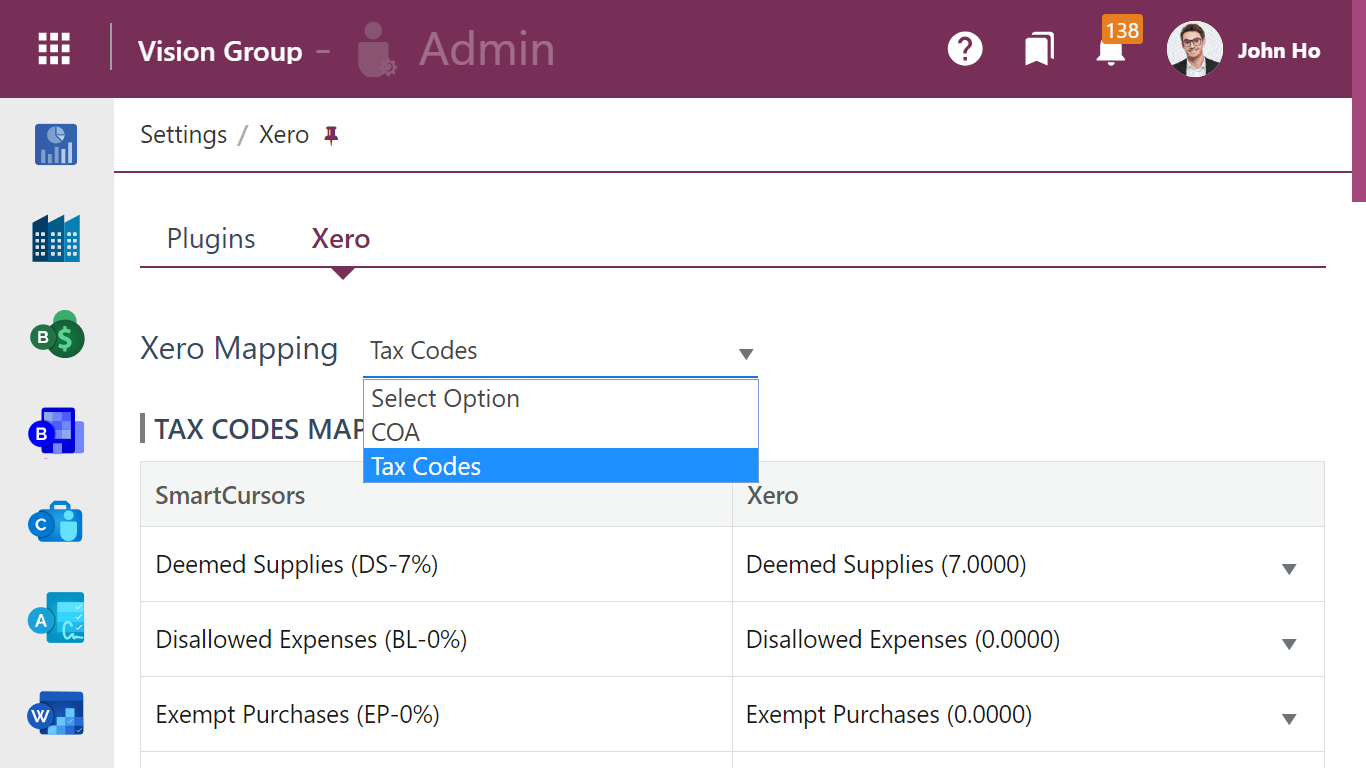The image size is (1366, 768).
Task: Switch to the Plugins tab
Action: 211,239
